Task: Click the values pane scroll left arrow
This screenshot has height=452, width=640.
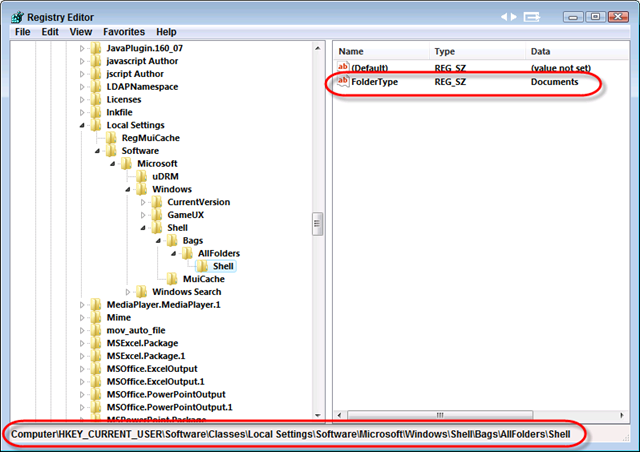Action: coord(340,415)
